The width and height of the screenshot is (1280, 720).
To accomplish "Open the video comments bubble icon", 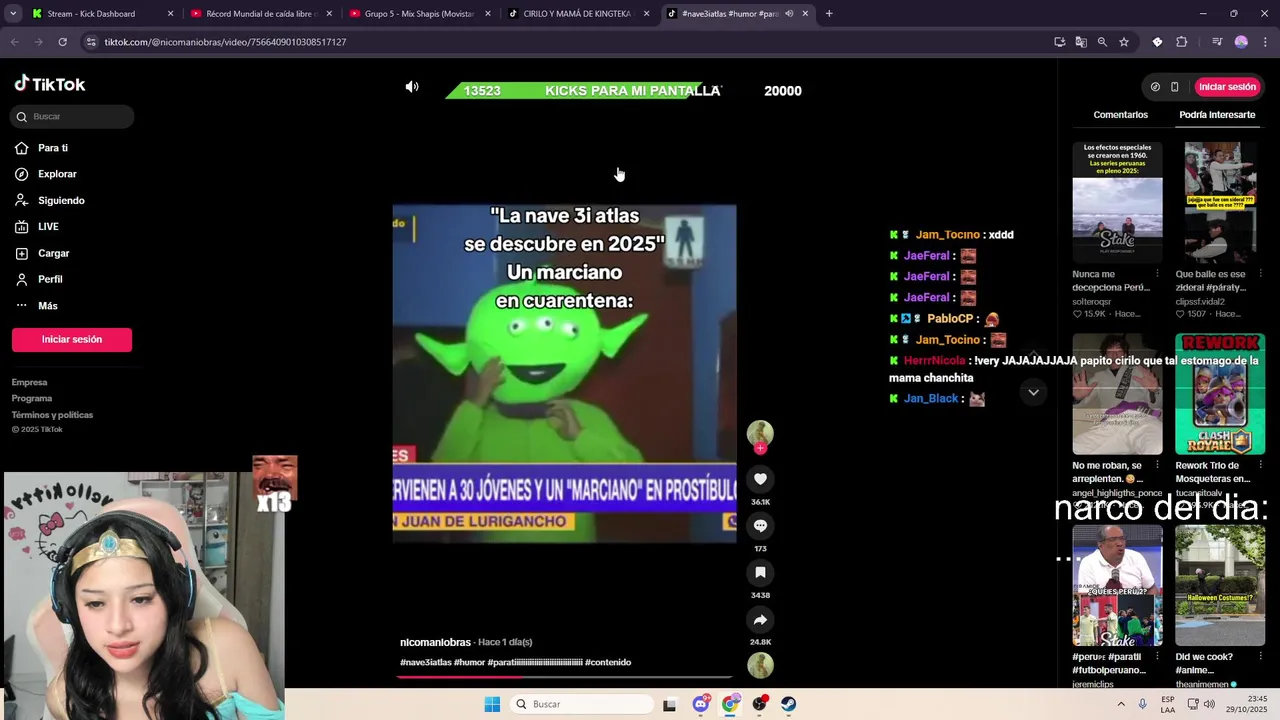I will point(760,526).
